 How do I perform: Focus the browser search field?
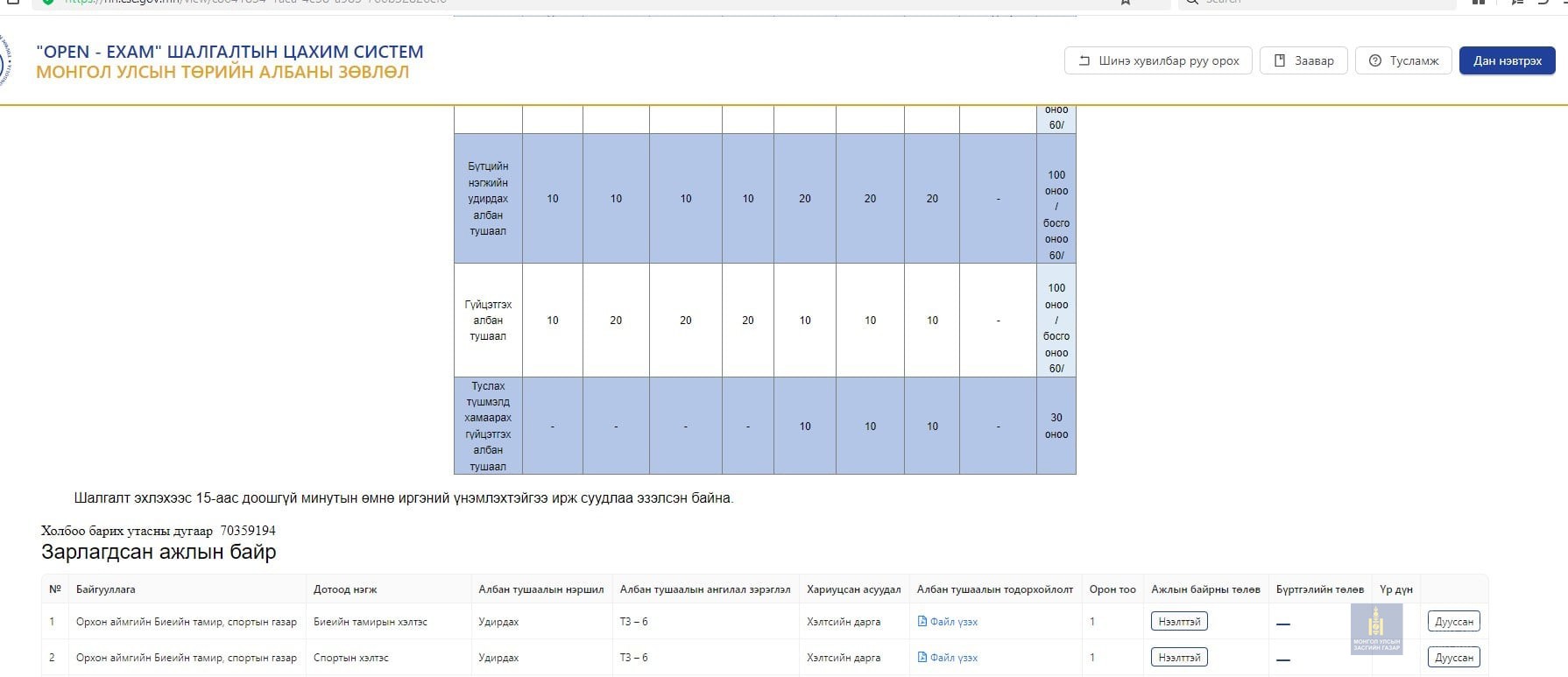coord(1314,2)
